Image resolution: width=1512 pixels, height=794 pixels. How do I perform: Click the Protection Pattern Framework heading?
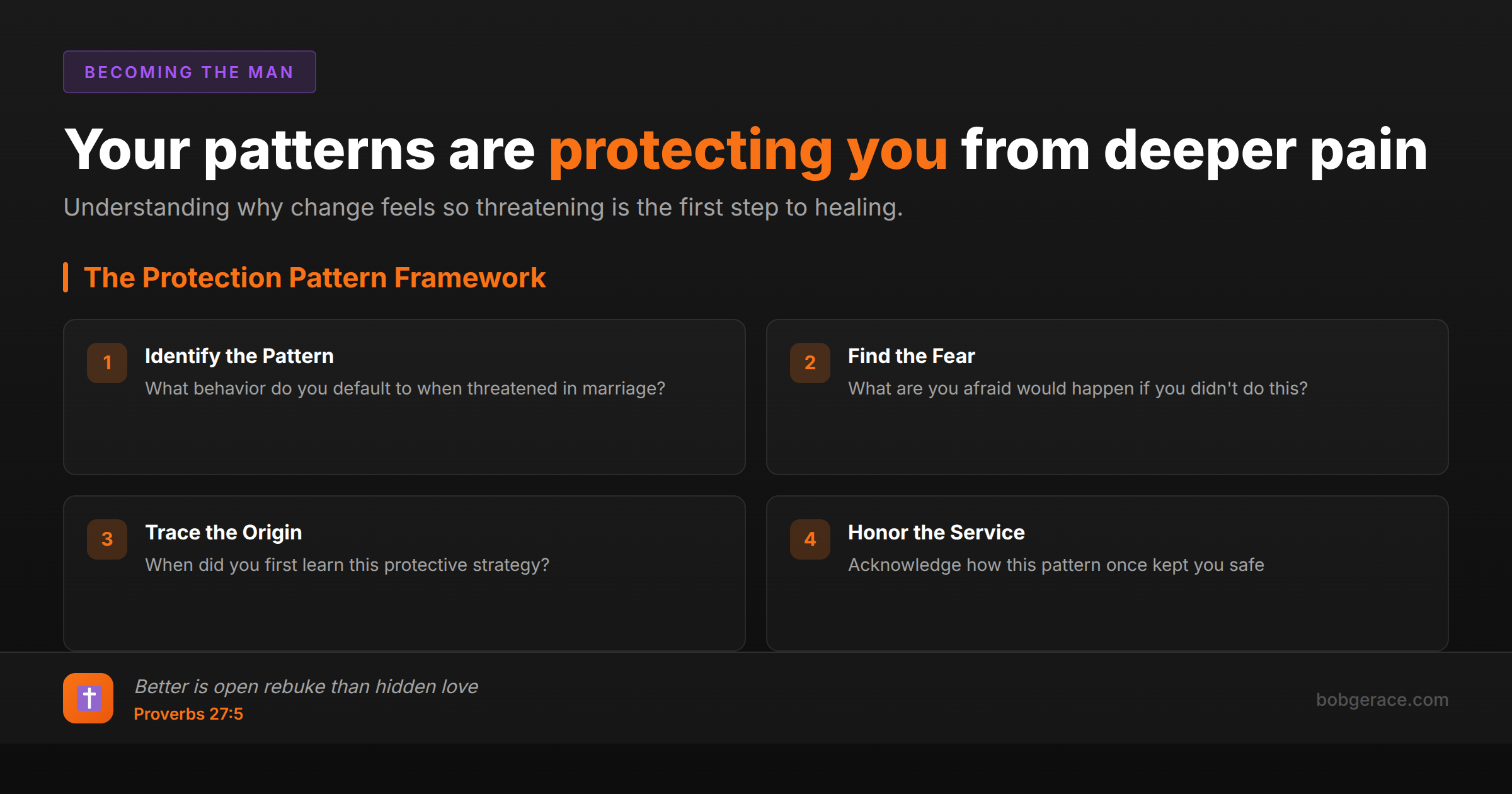pyautogui.click(x=315, y=278)
